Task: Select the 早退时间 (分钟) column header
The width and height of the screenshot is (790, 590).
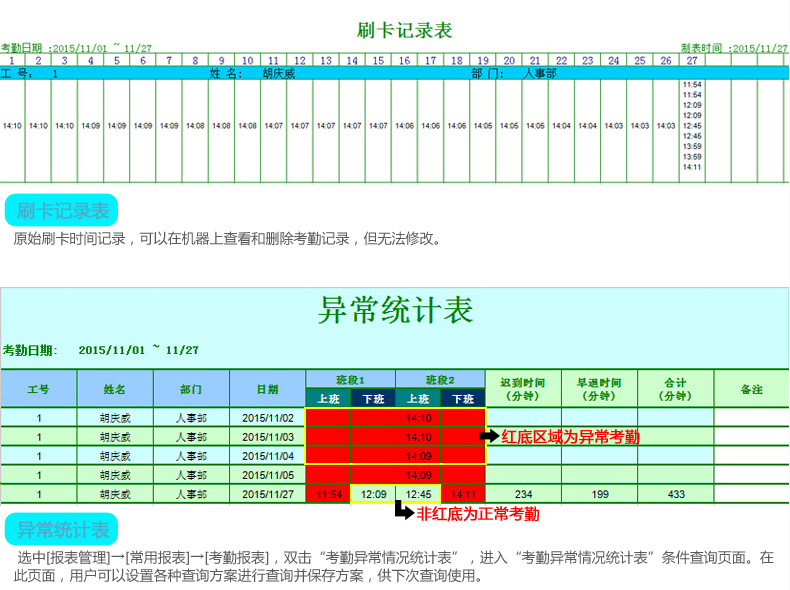Action: [599, 389]
